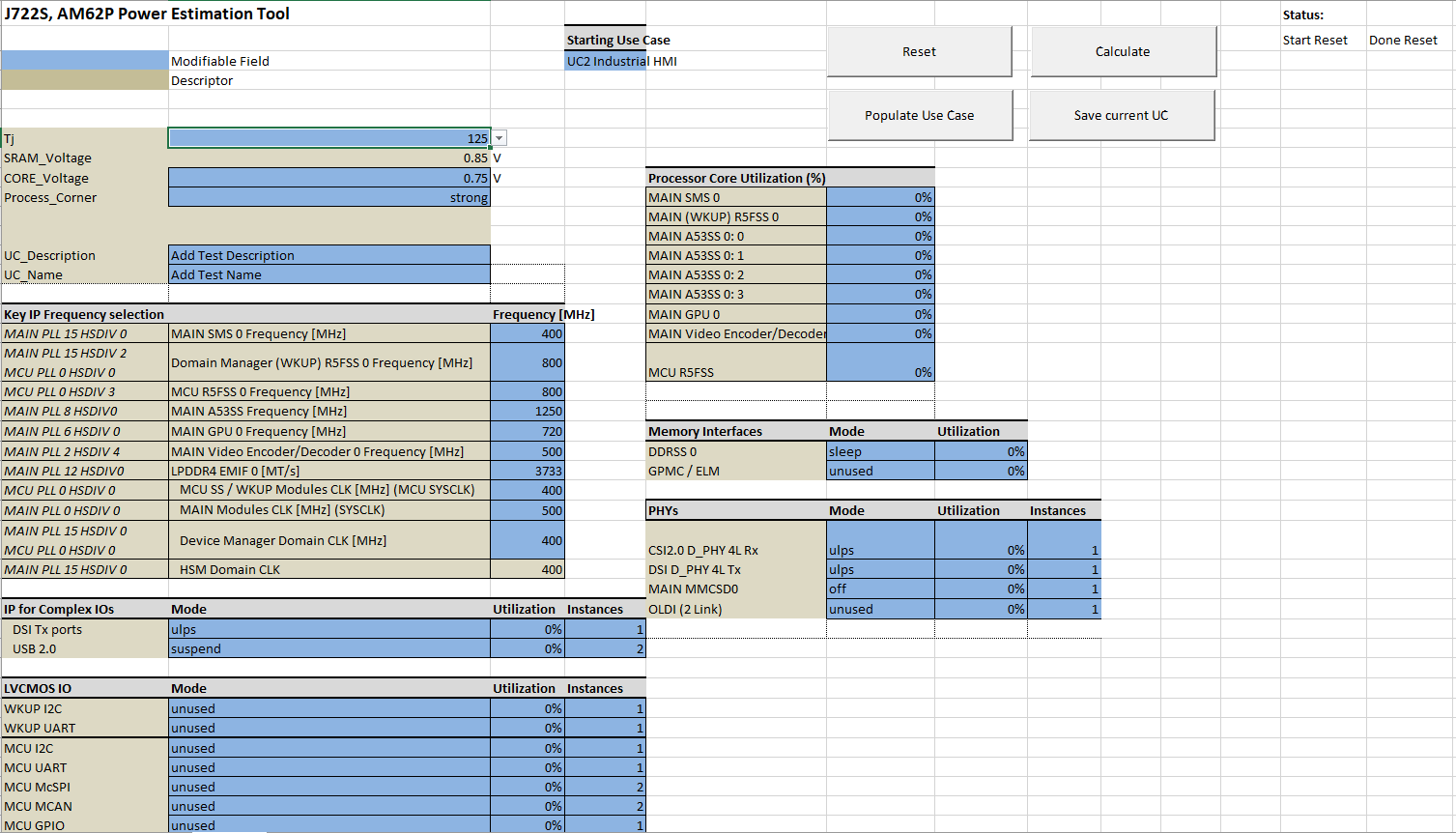
Task: Select OLDI (2 Link) instances cell
Action: tap(1064, 609)
